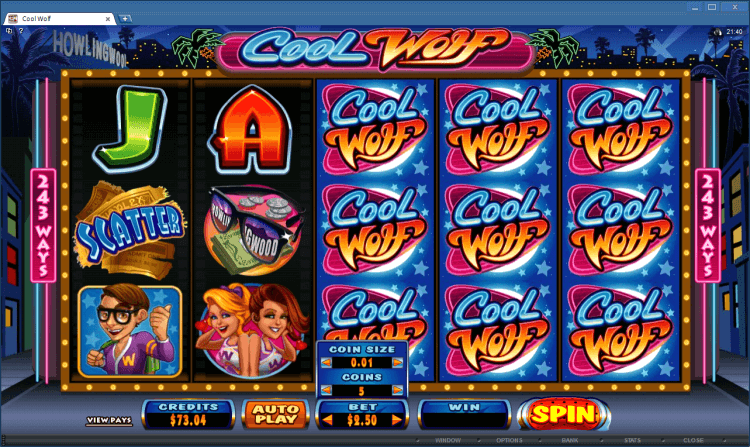
Task: Click the small window-mode icon beside help
Action: tap(9, 31)
